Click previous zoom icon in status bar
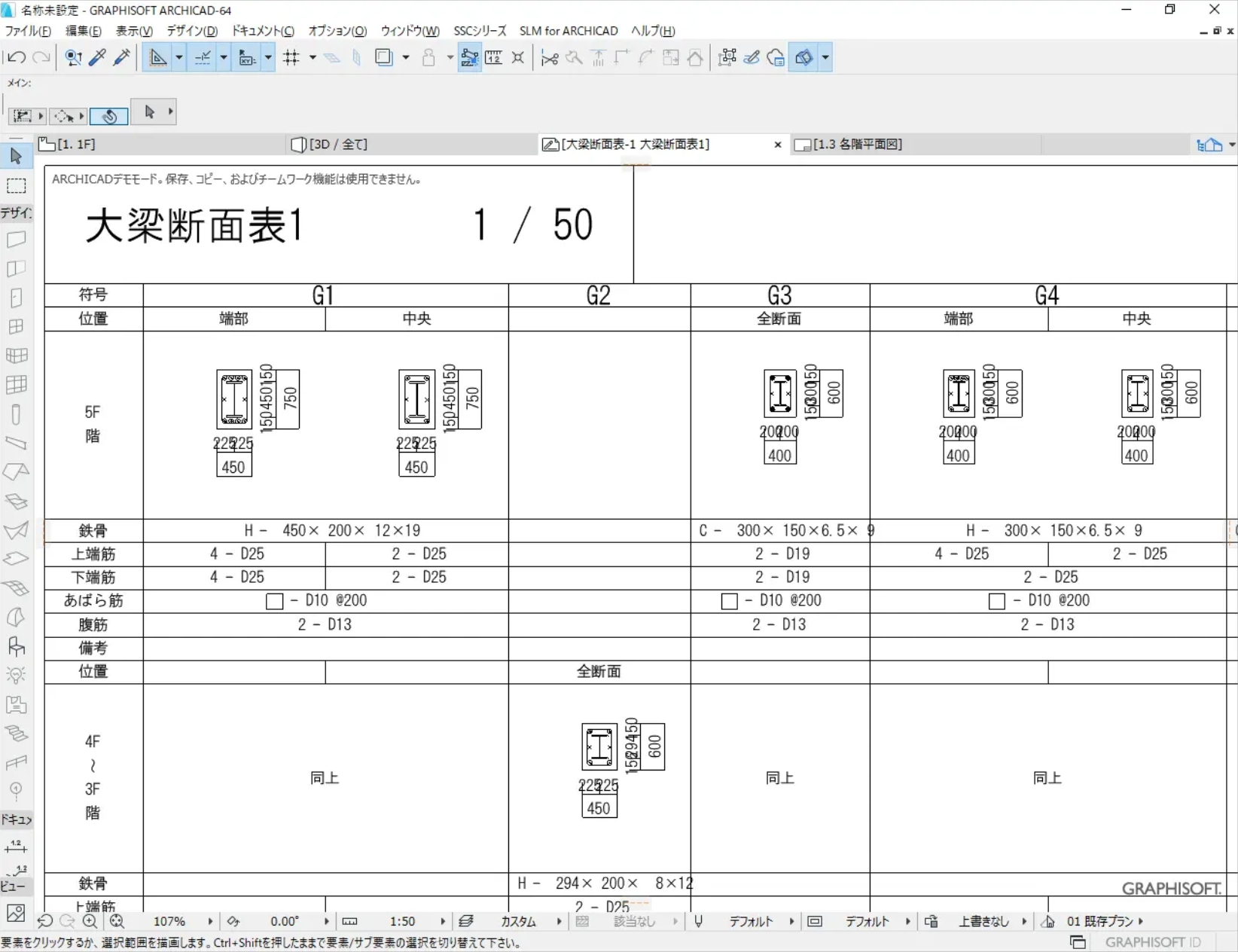 [44, 921]
